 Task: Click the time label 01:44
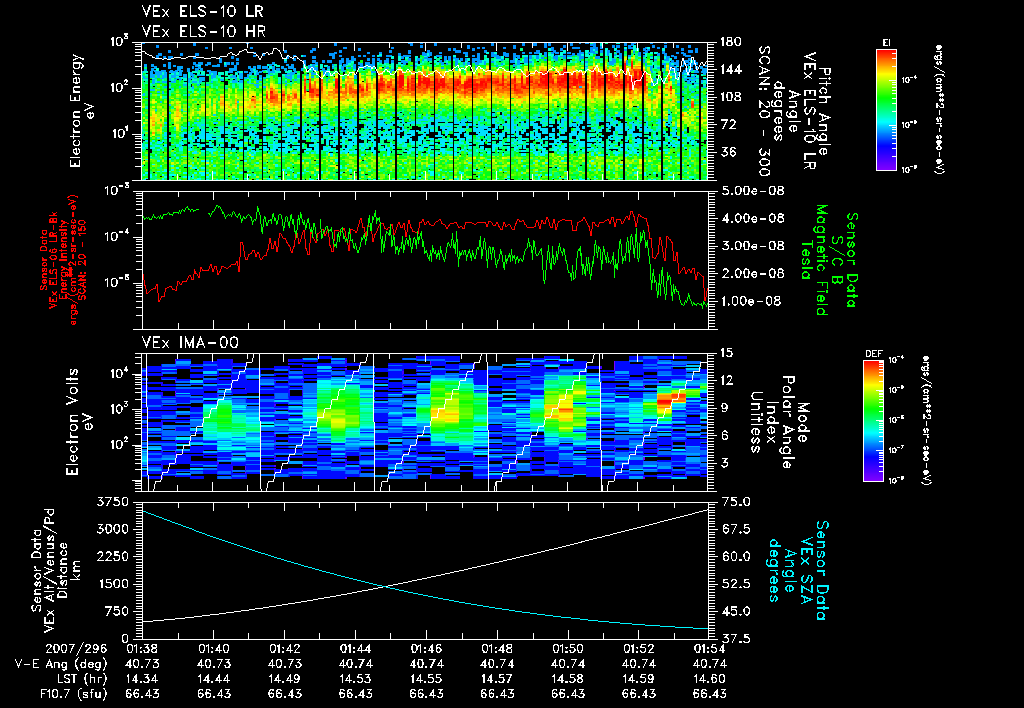point(355,649)
